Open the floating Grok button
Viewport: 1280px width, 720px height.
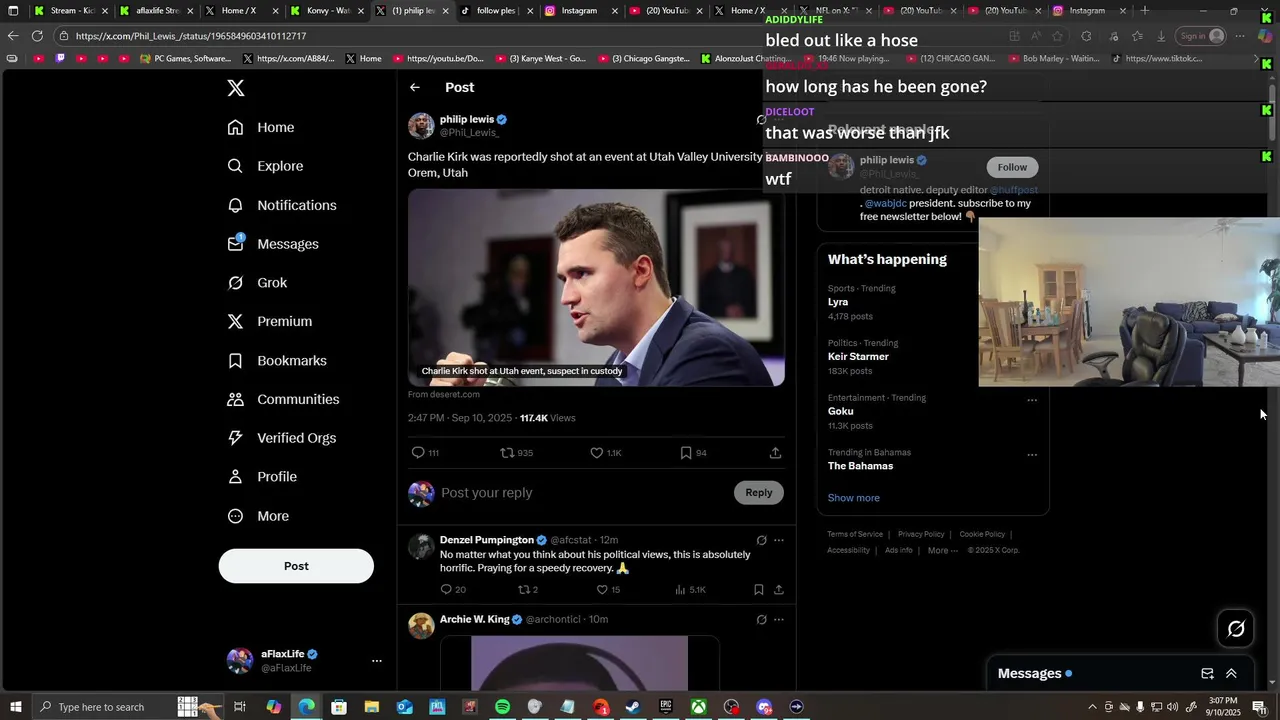(x=1236, y=629)
